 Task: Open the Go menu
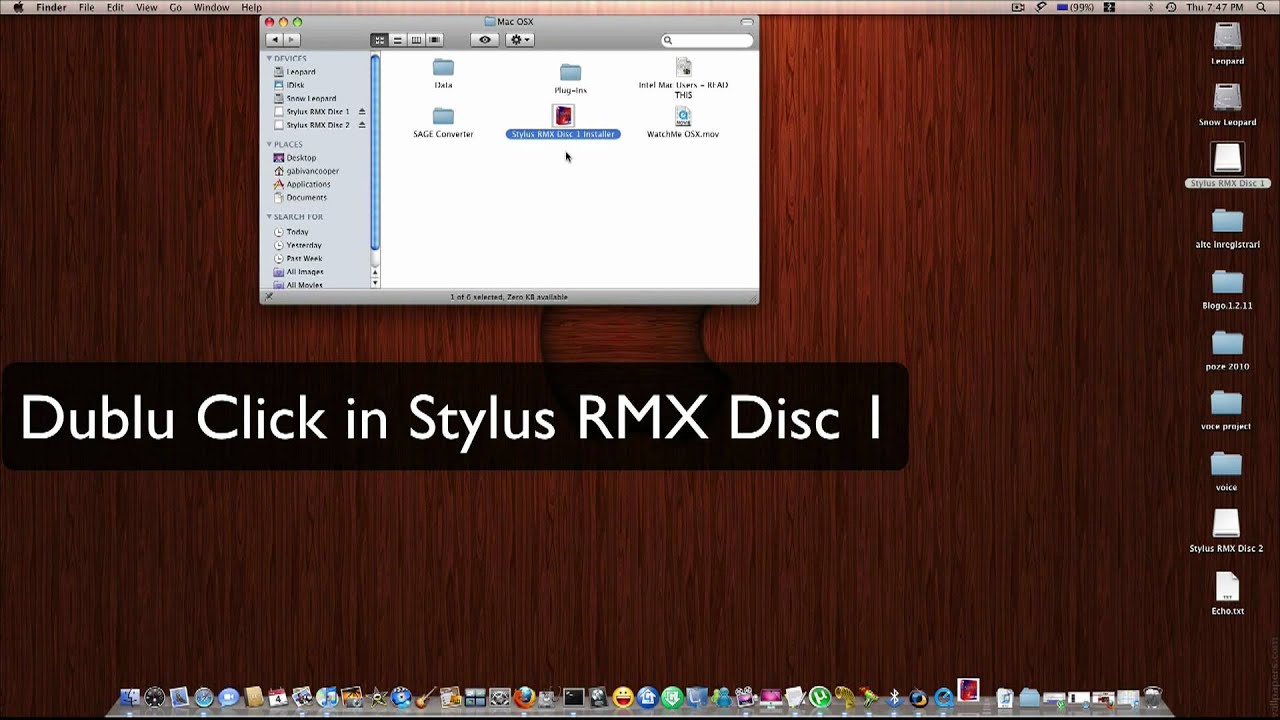pyautogui.click(x=175, y=7)
